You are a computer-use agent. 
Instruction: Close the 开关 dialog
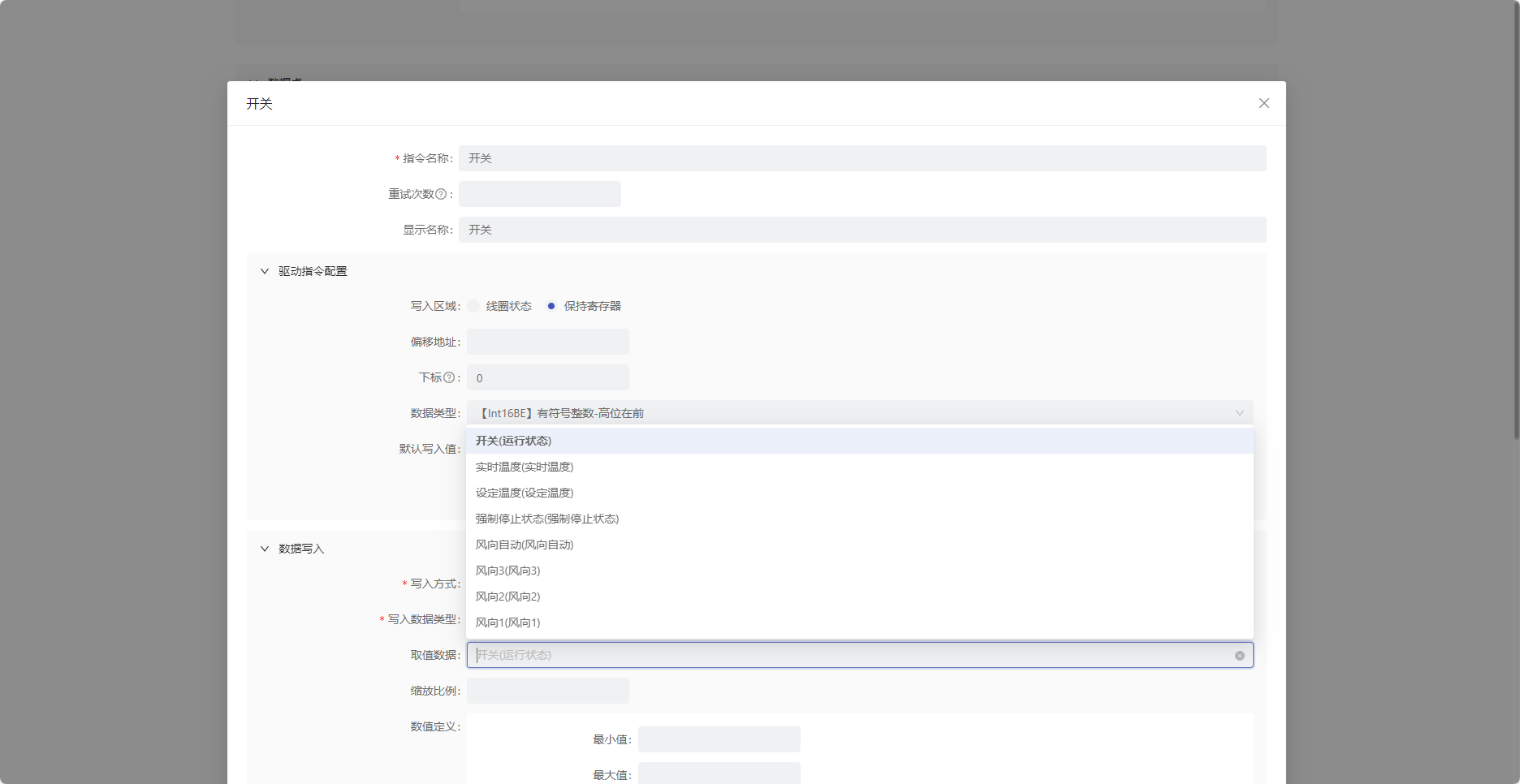pyautogui.click(x=1263, y=103)
